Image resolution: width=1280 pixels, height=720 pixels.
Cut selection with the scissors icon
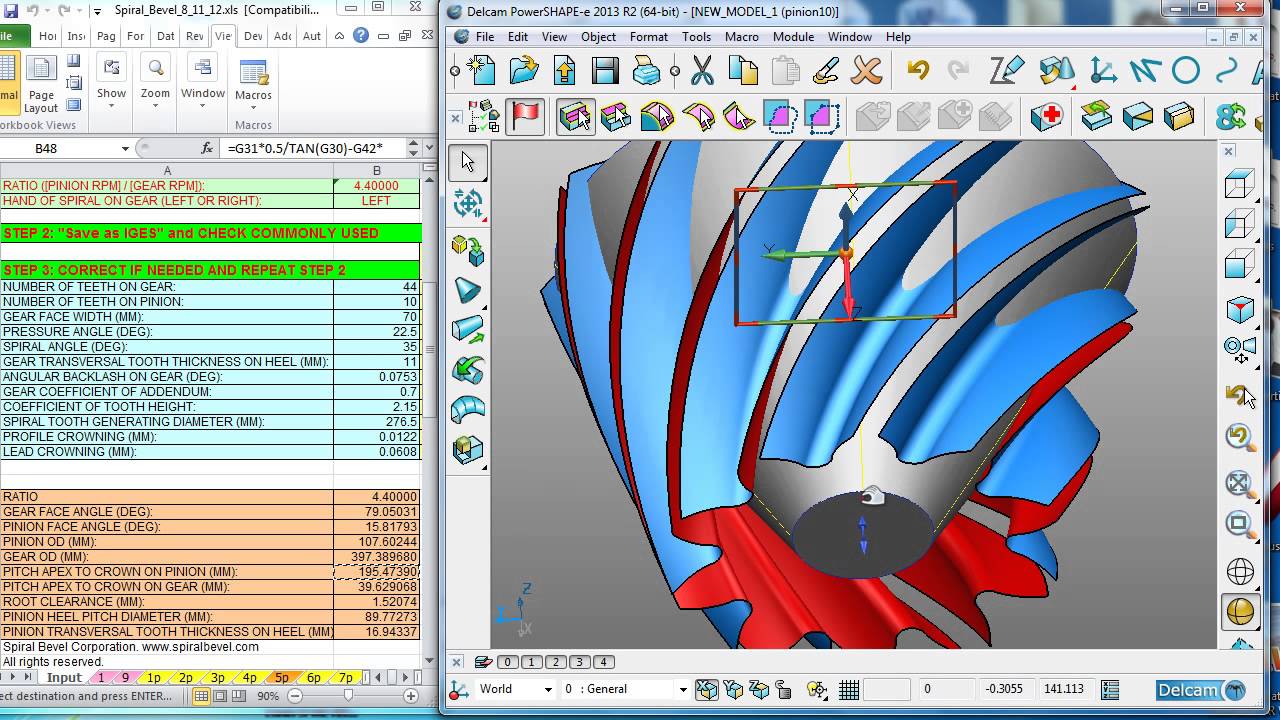click(703, 71)
